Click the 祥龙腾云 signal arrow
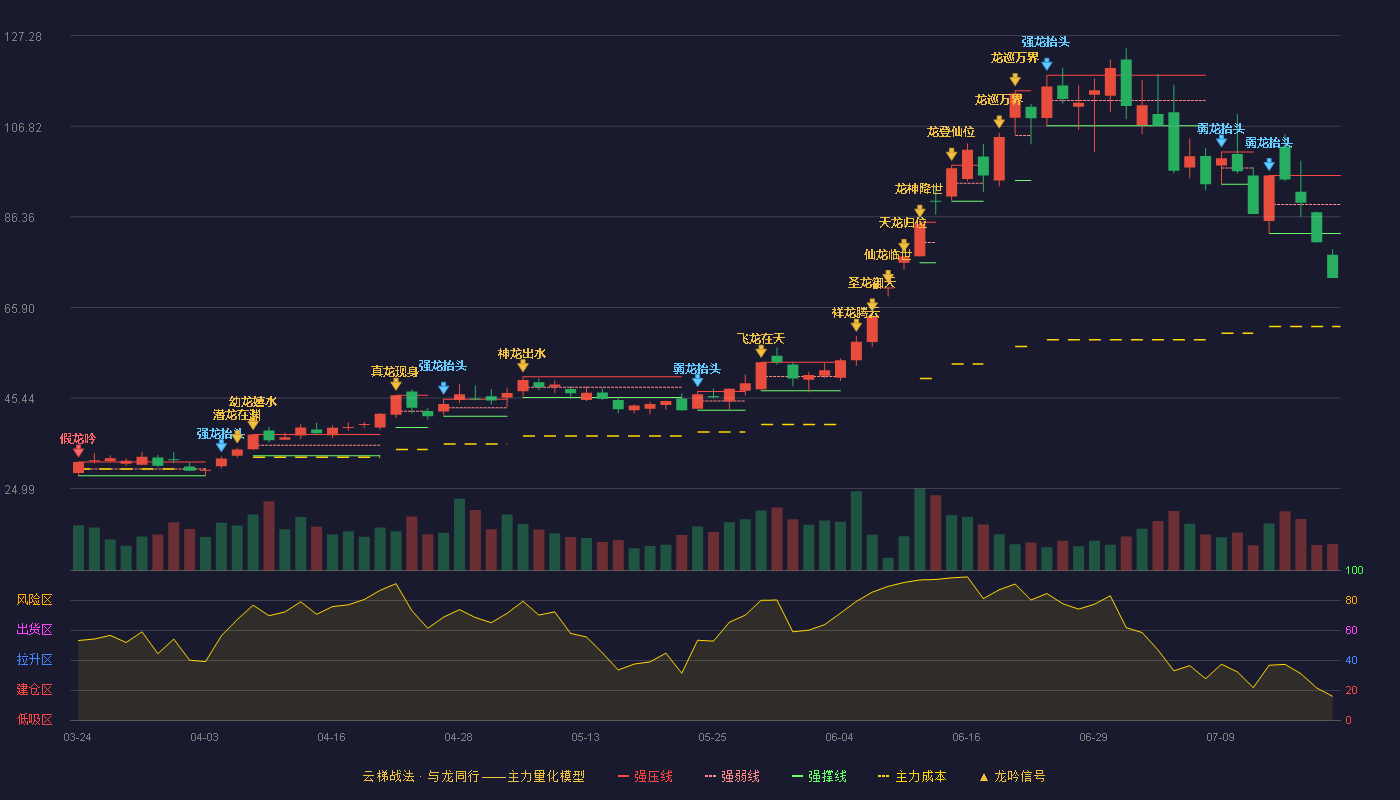Viewport: 1400px width, 800px height. (856, 325)
